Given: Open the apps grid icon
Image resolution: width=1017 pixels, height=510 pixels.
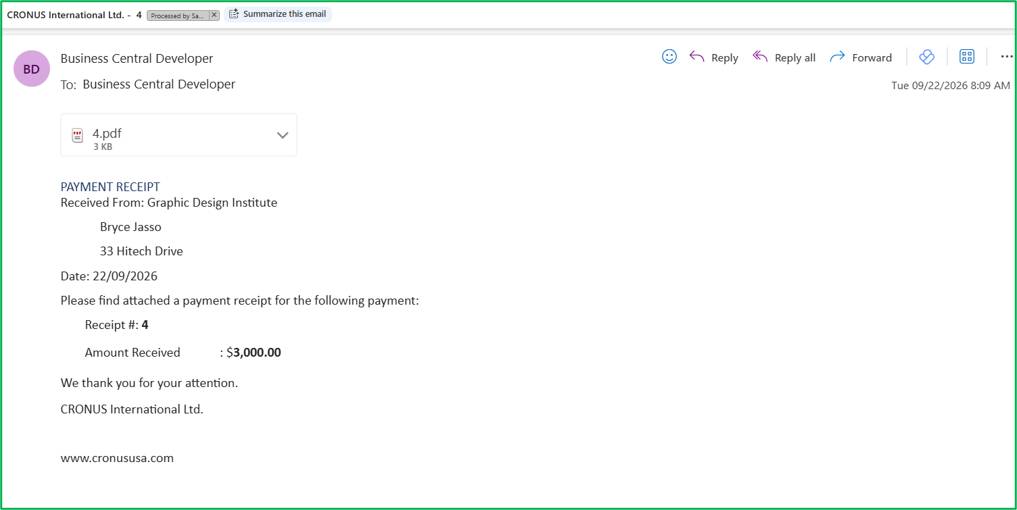Looking at the screenshot, I should [x=967, y=57].
